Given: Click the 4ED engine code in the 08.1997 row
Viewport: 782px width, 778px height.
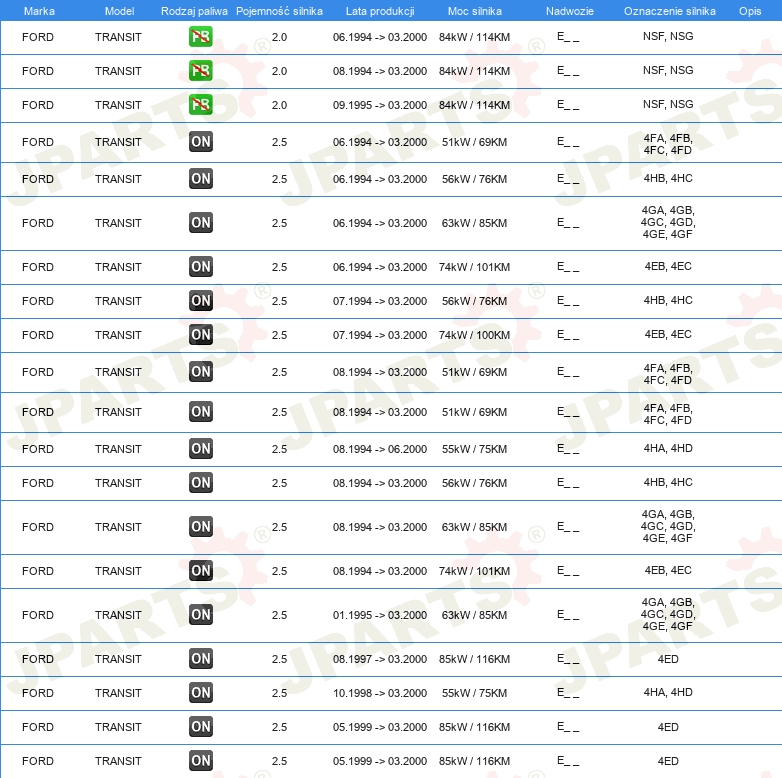Looking at the screenshot, I should click(668, 659).
